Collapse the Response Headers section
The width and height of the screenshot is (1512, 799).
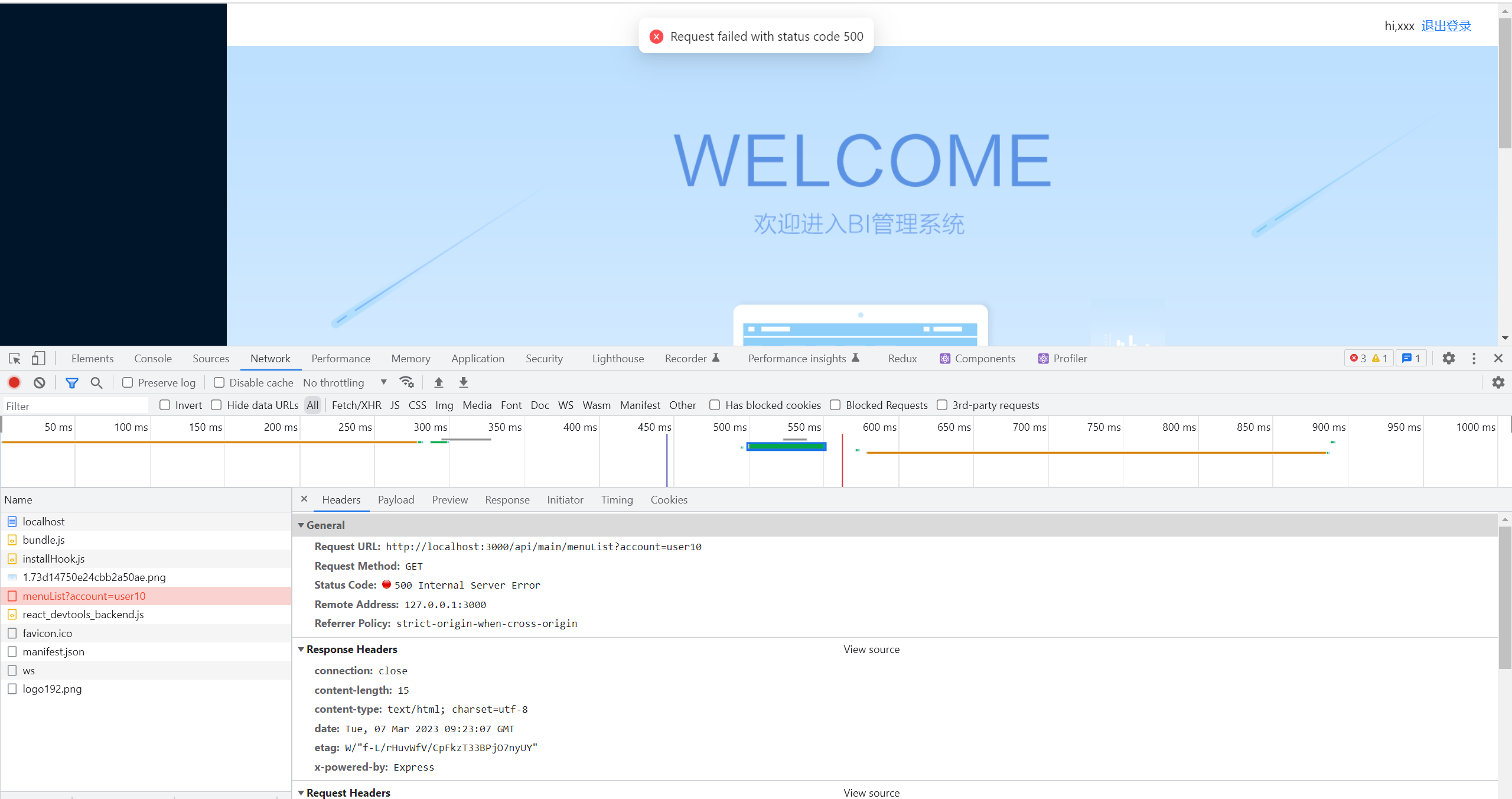[301, 649]
